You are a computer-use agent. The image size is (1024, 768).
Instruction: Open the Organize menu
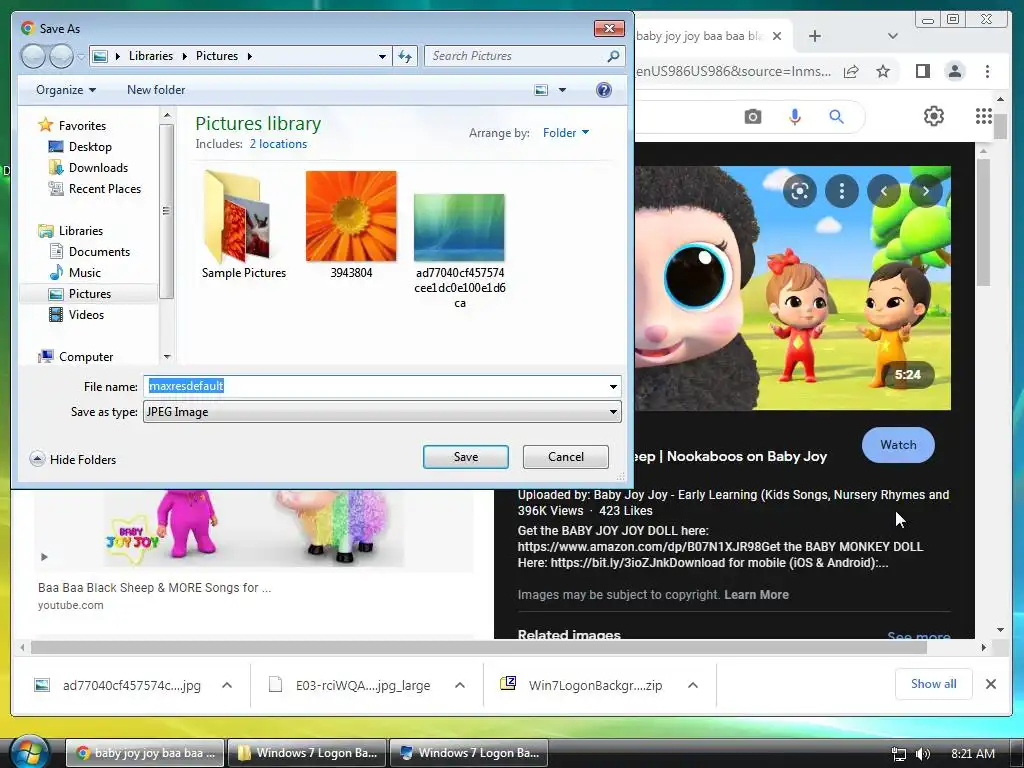66,90
